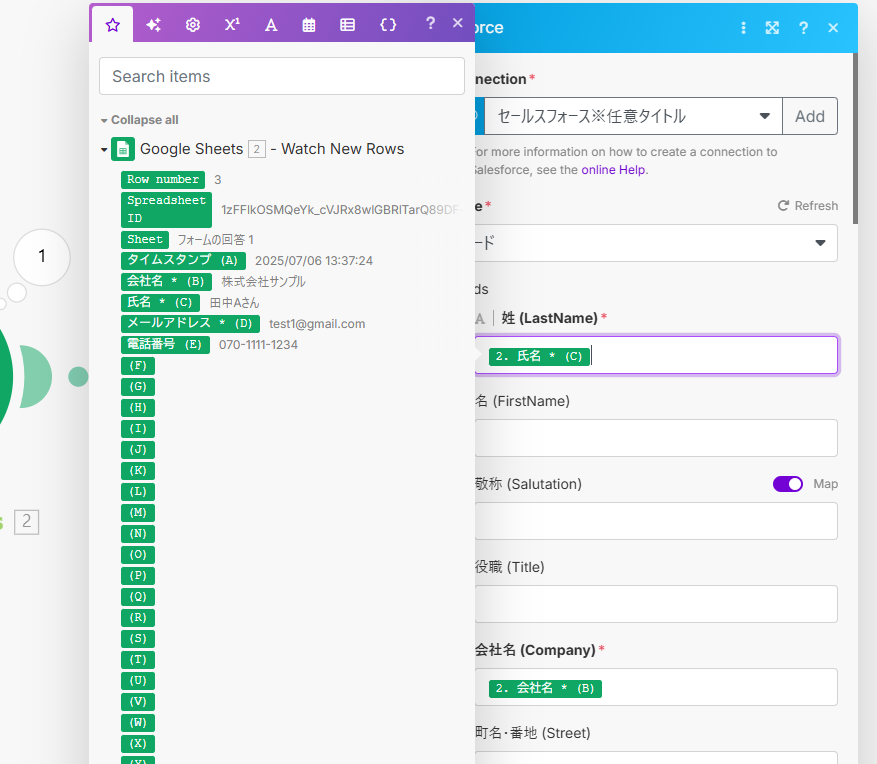Click the 会社名 (Company) input field
877x764 pixels.
[x=656, y=687]
